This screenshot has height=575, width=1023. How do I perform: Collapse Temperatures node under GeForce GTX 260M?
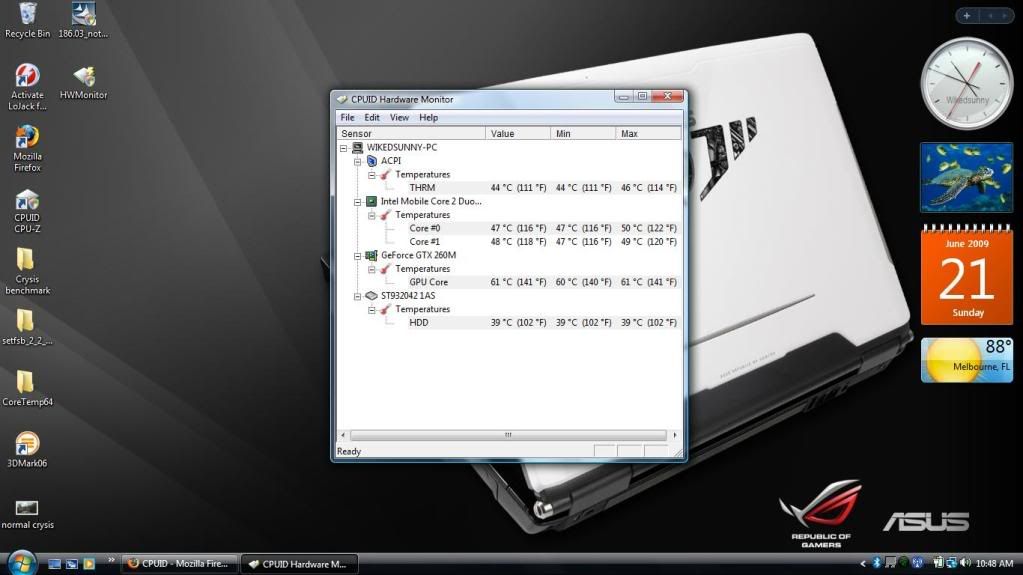pyautogui.click(x=371, y=270)
